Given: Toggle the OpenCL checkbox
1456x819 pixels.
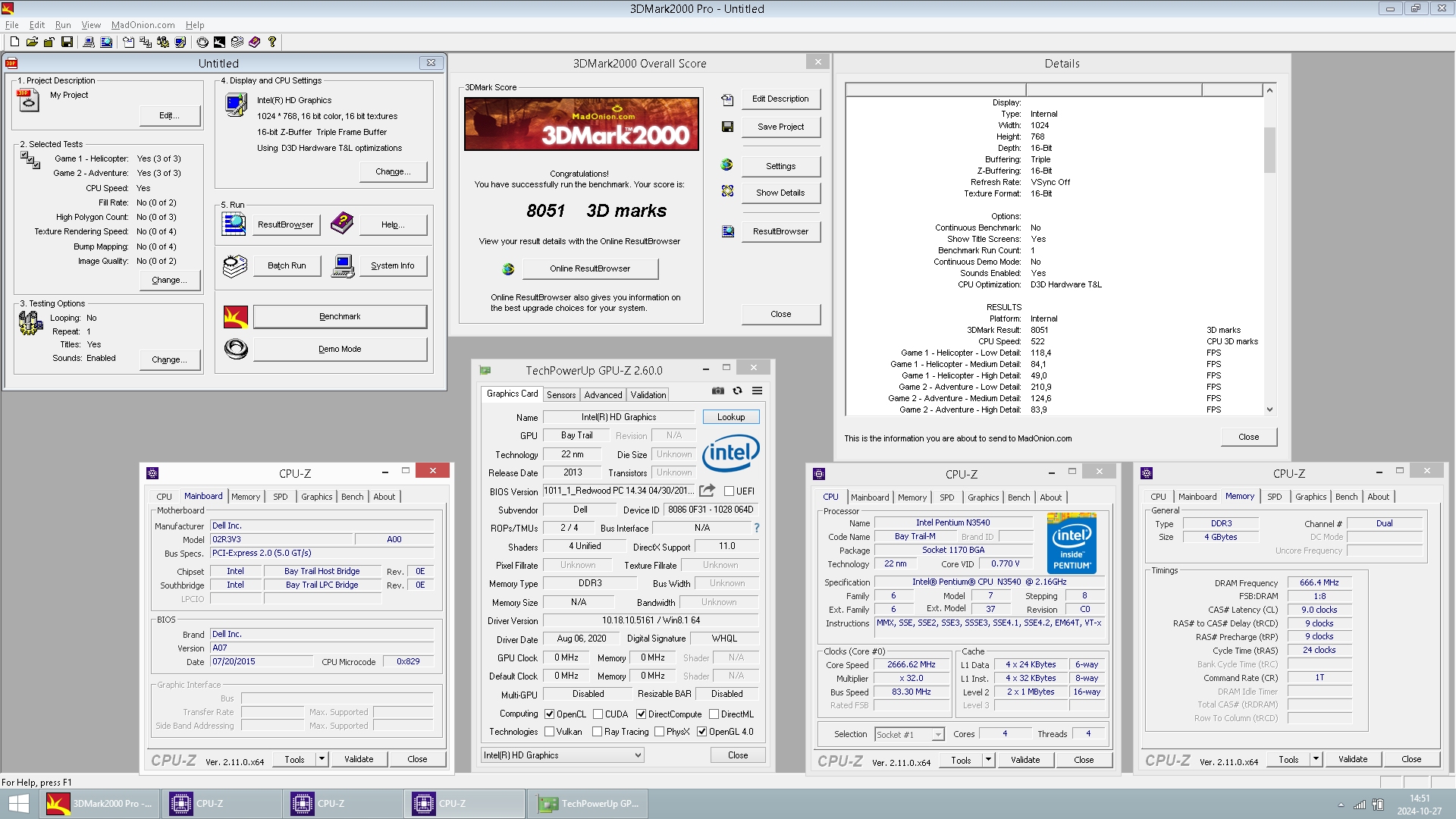Looking at the screenshot, I should click(550, 714).
